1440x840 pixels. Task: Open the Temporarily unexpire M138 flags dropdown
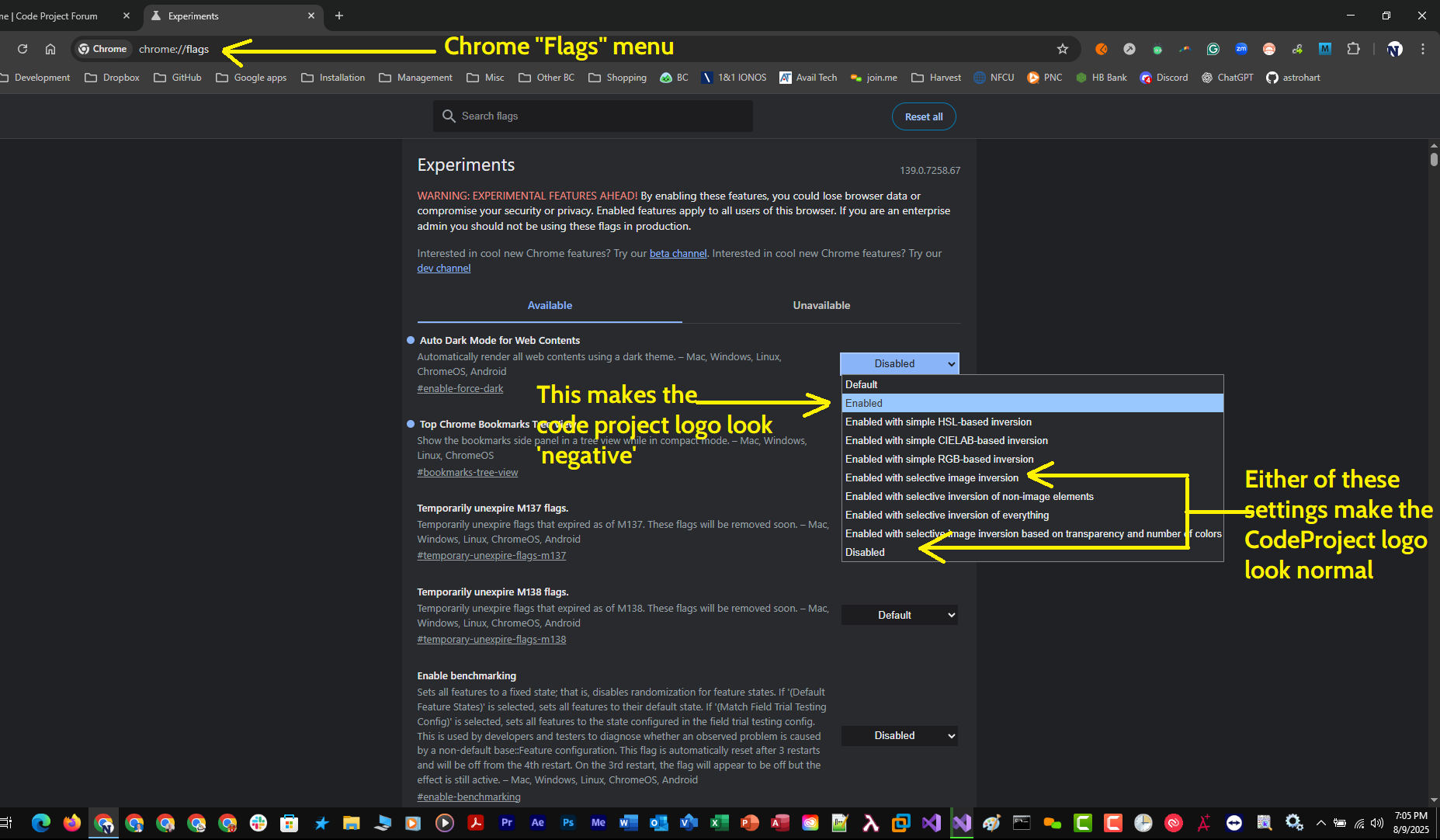pos(900,615)
